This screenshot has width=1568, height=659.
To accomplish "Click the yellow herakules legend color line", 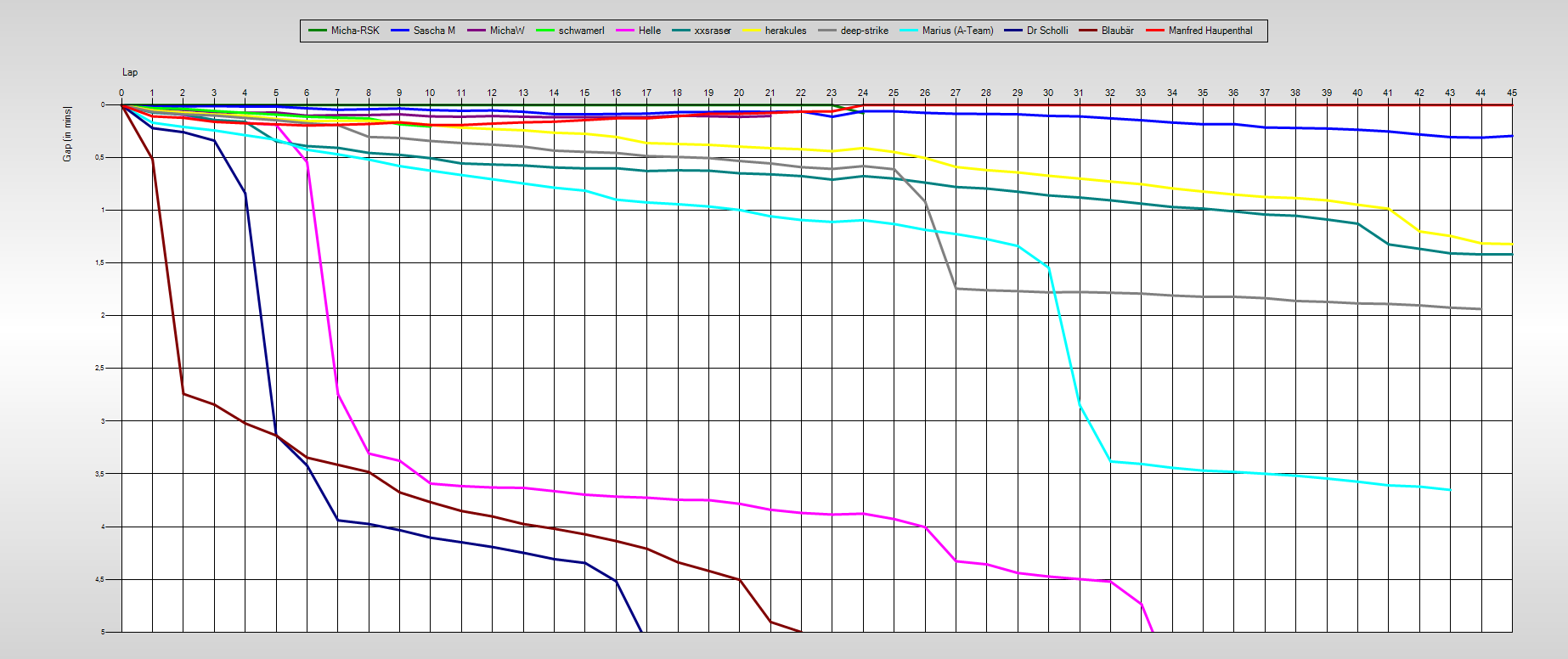I will 752,31.
